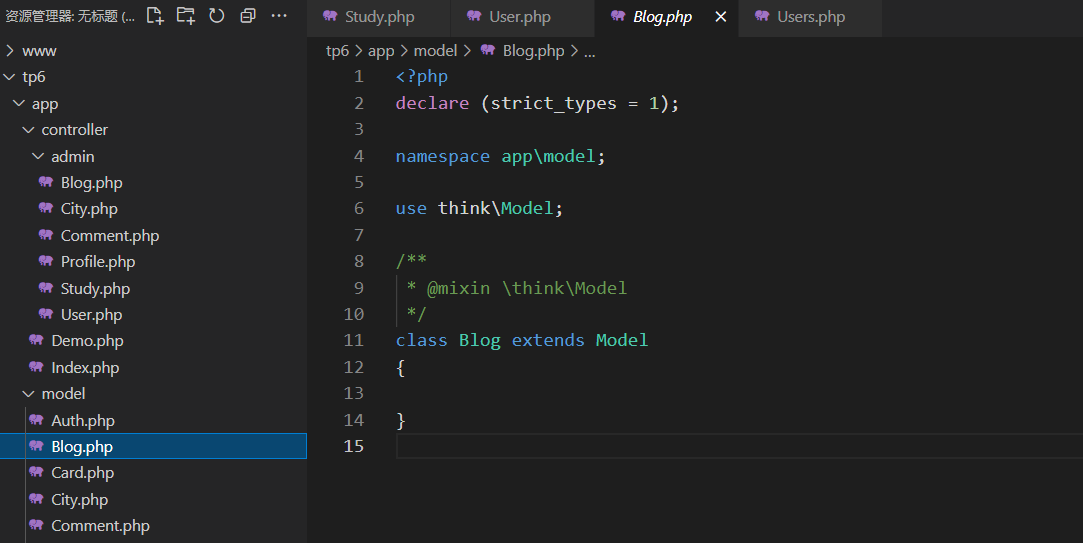Screen dimensions: 1083x543
Task: Open User.php in the file tree
Action: coord(153,315)
